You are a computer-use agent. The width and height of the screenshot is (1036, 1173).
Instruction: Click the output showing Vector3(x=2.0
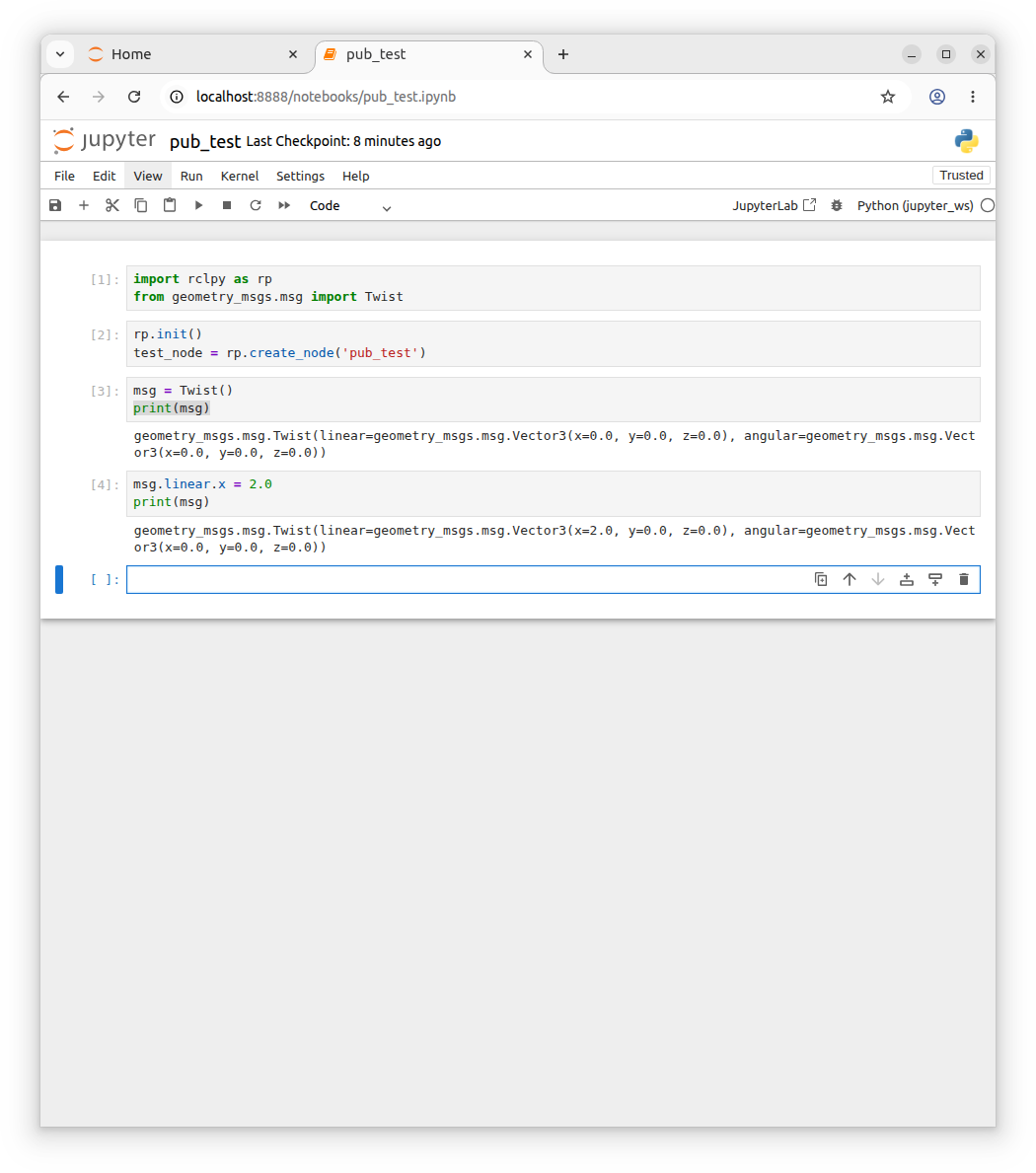click(x=555, y=539)
